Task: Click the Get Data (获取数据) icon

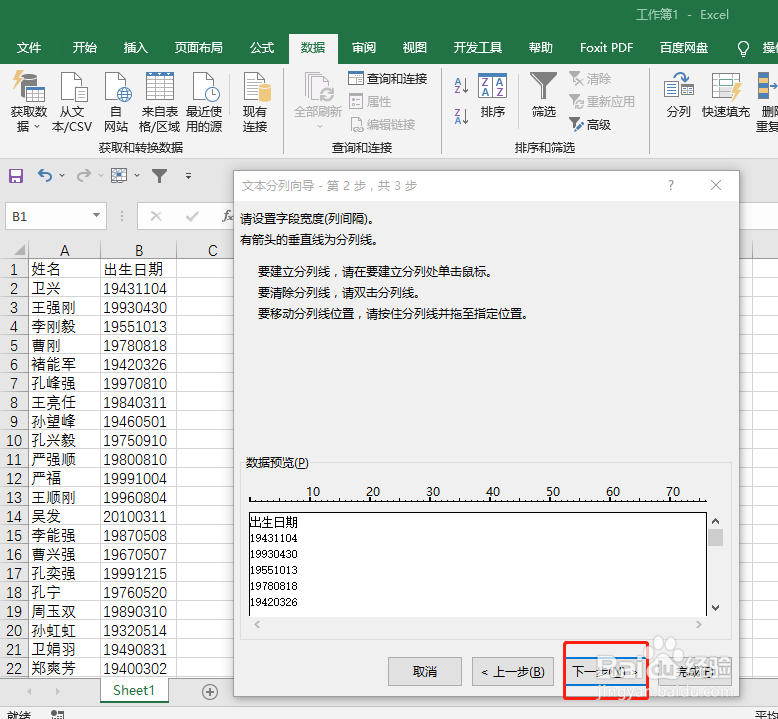Action: pyautogui.click(x=28, y=87)
